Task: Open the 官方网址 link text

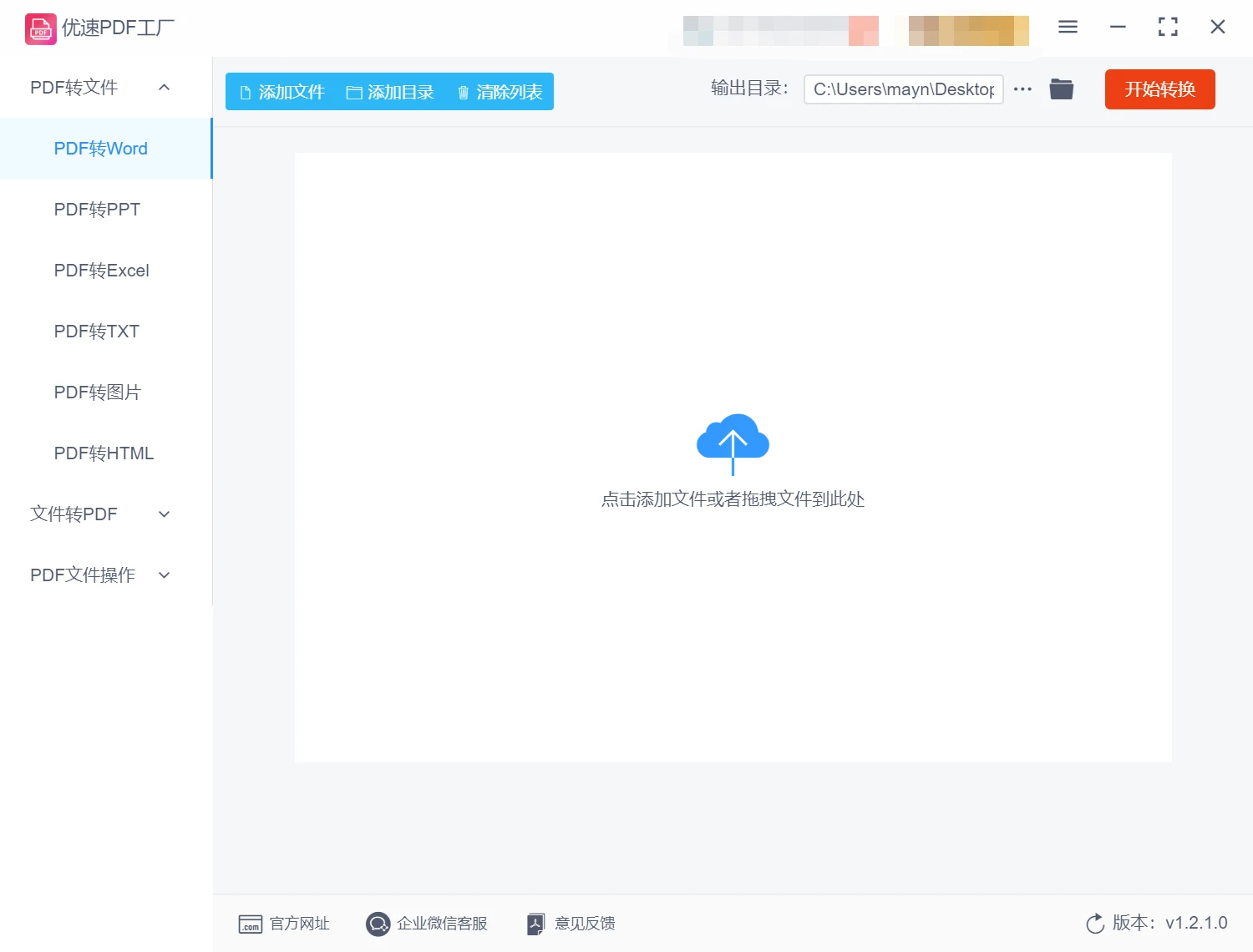Action: [299, 924]
